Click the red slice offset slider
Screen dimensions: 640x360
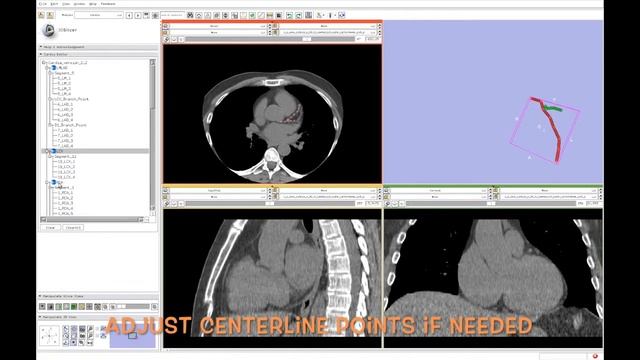coord(269,39)
